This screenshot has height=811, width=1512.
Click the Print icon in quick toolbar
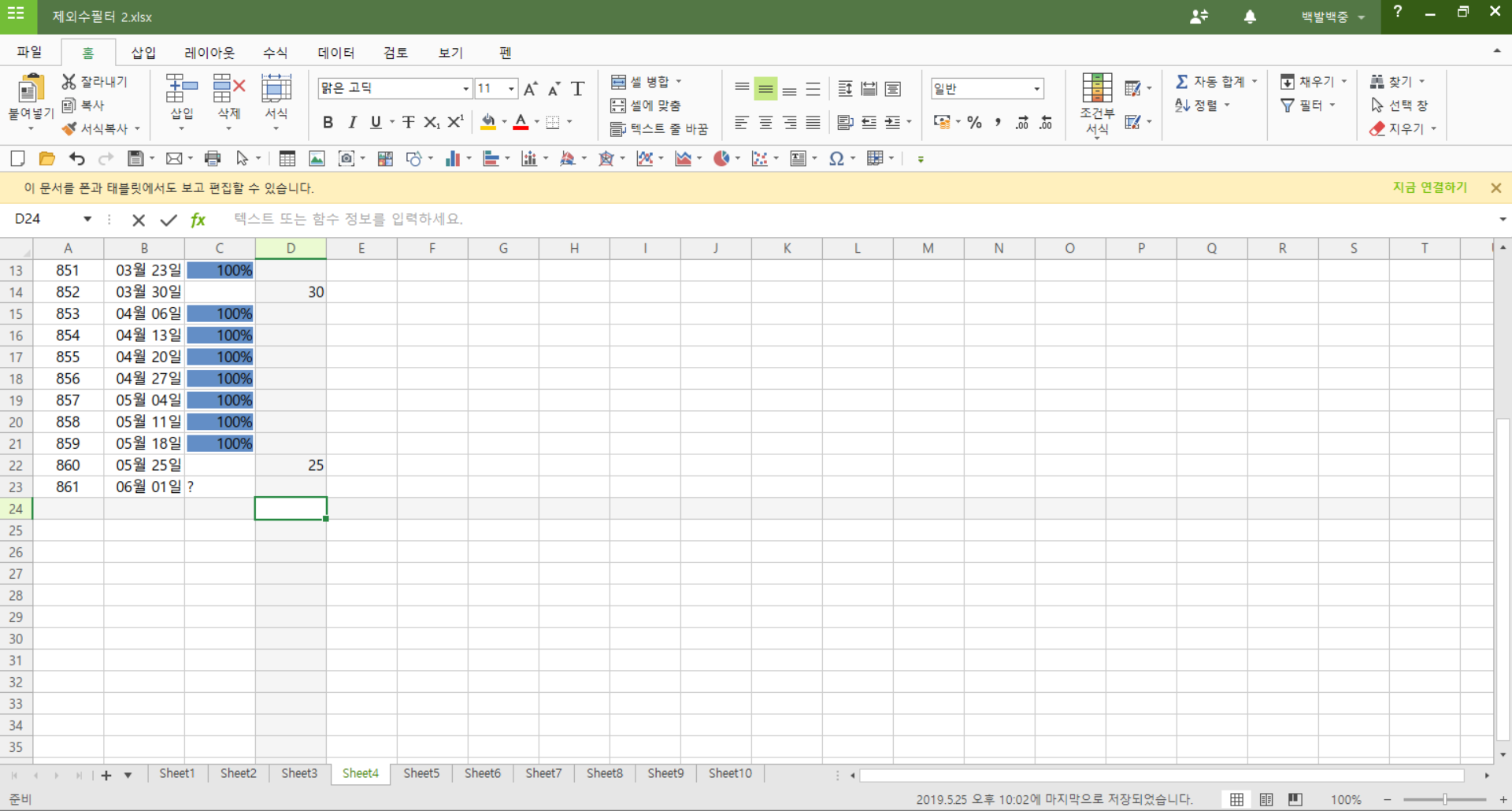212,159
